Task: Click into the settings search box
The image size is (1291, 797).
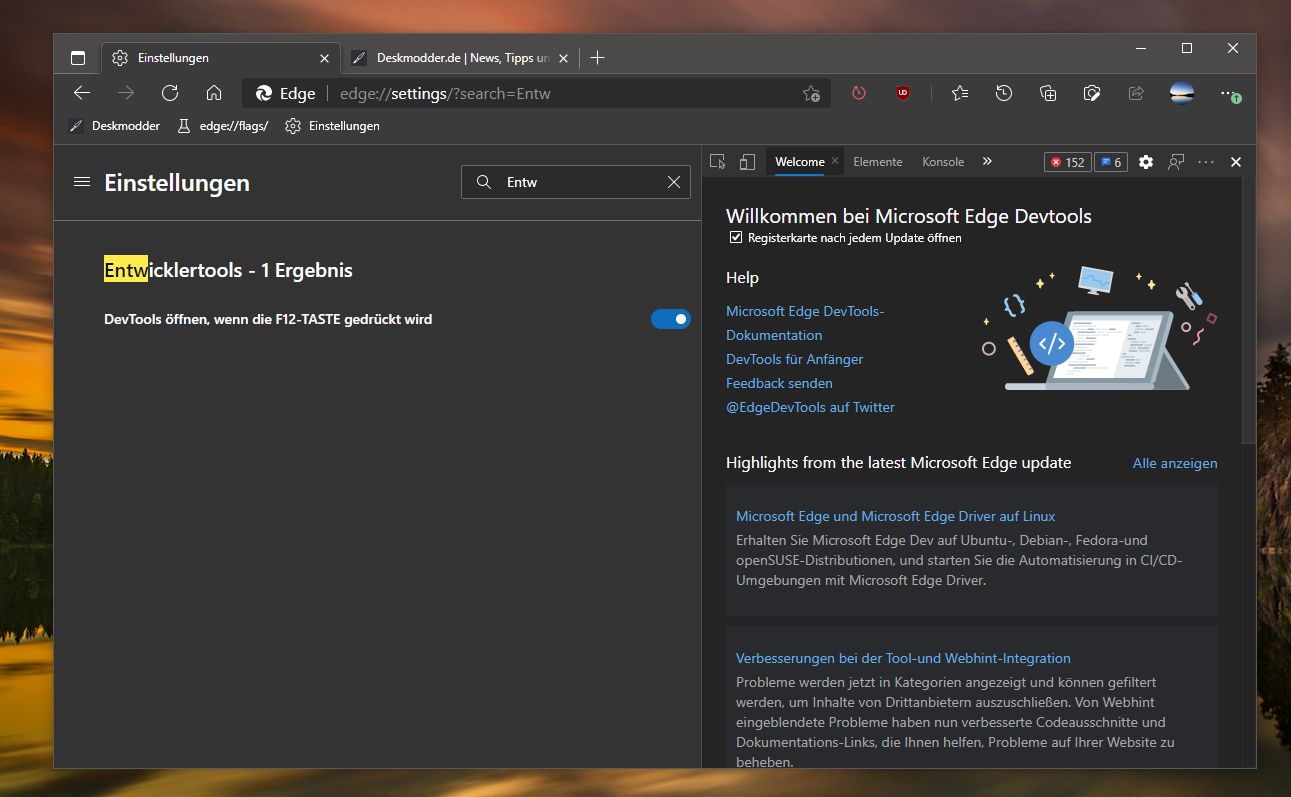Action: point(576,182)
